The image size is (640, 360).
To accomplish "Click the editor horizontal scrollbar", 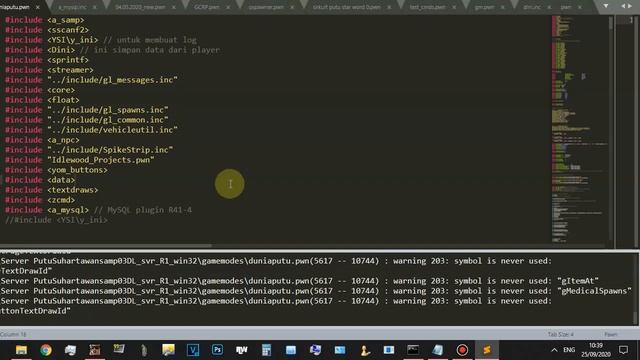I will [106, 246].
